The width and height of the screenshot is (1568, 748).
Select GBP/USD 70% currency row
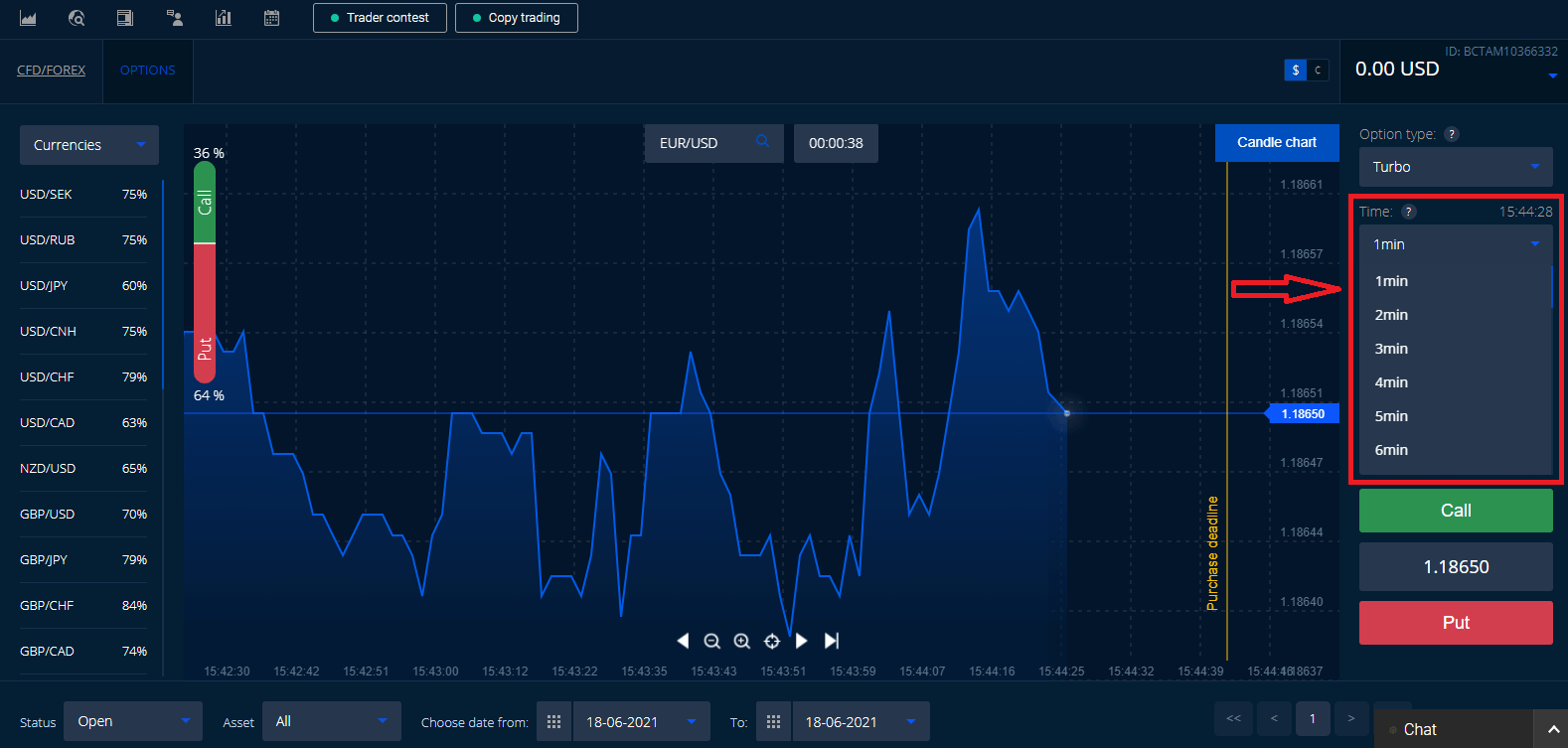[83, 515]
